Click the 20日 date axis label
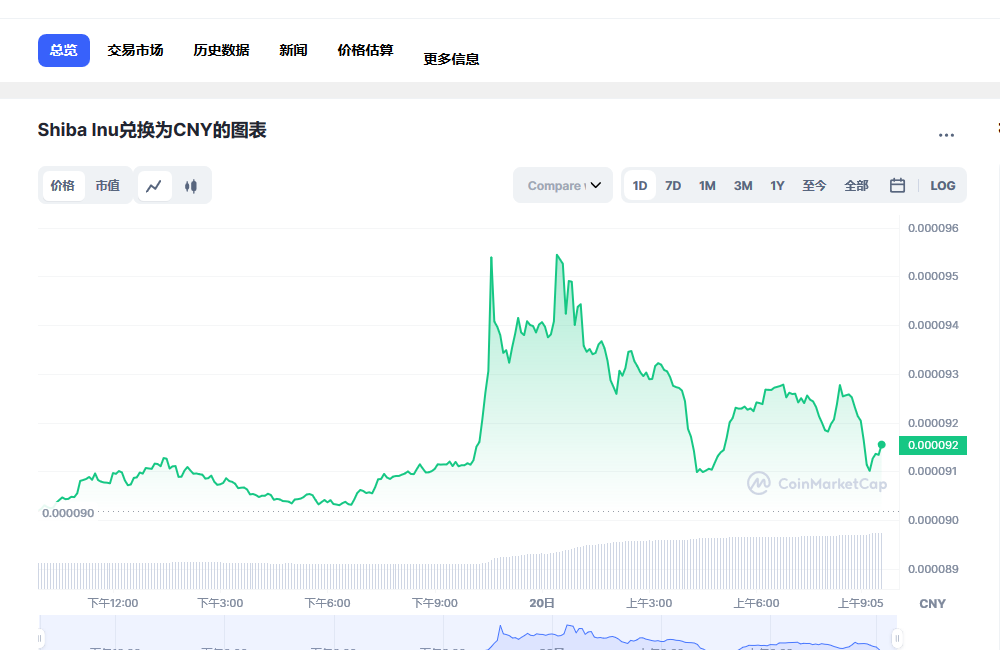Image resolution: width=1000 pixels, height=650 pixels. tap(542, 603)
